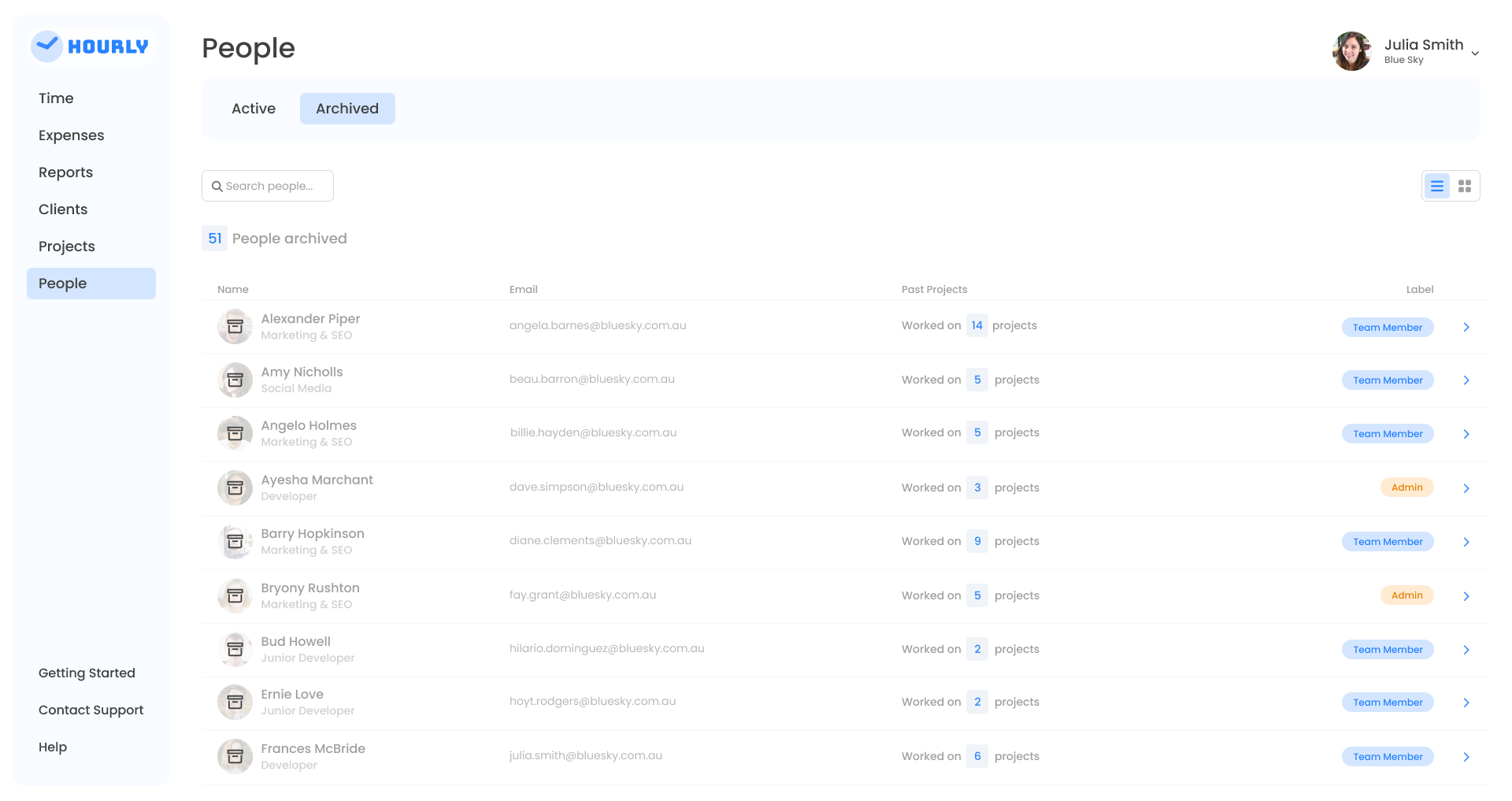Click archive avatar for Frances McBride
The image size is (1512, 801).
[x=235, y=757]
